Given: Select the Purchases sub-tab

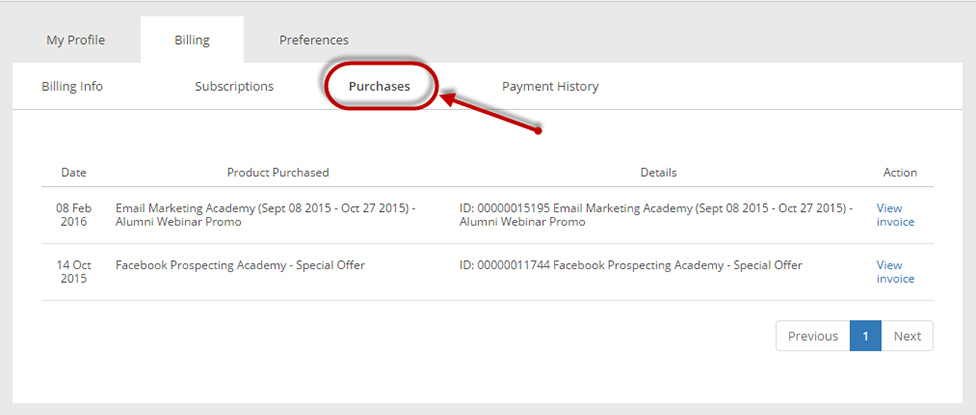Looking at the screenshot, I should click(x=379, y=86).
